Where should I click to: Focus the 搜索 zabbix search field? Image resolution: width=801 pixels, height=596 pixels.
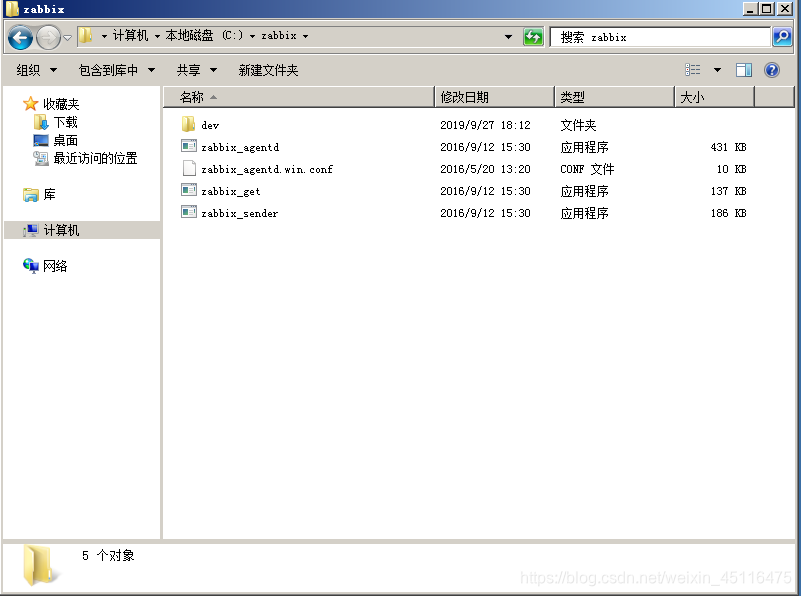[660, 37]
